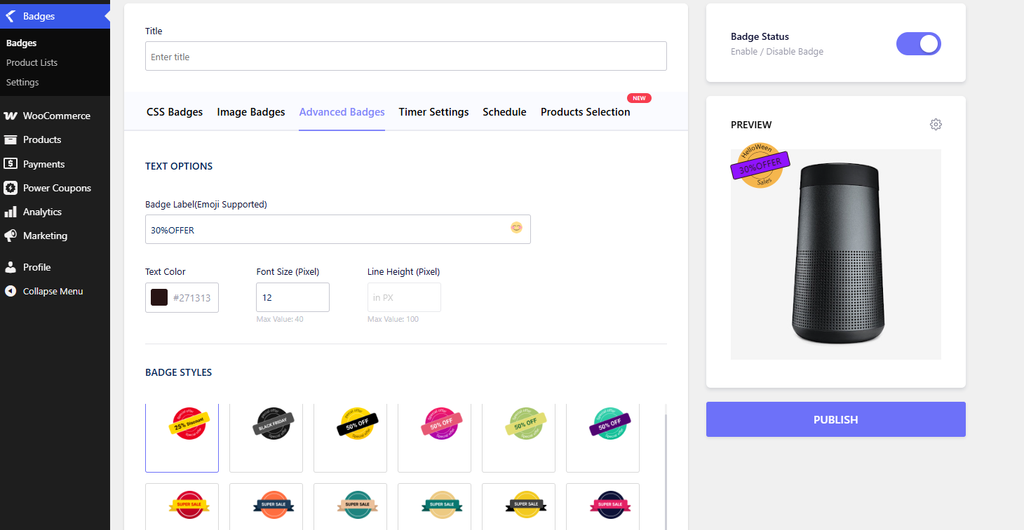
Task: Select the beige Super Sale badge style
Action: [x=434, y=507]
